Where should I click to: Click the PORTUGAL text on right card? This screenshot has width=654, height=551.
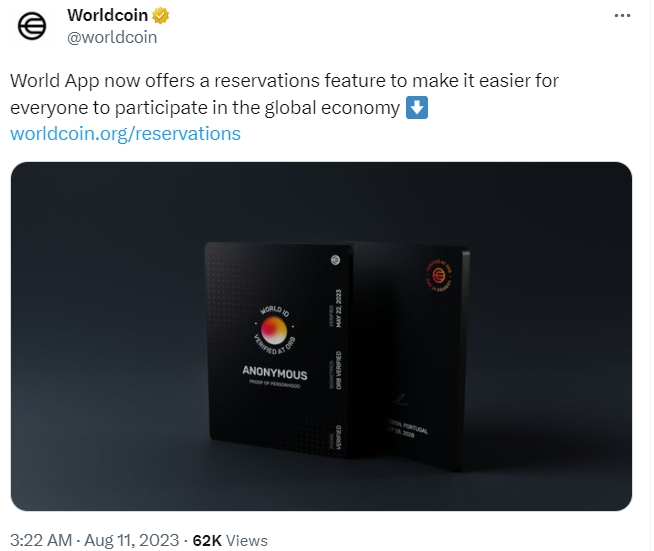pos(407,427)
